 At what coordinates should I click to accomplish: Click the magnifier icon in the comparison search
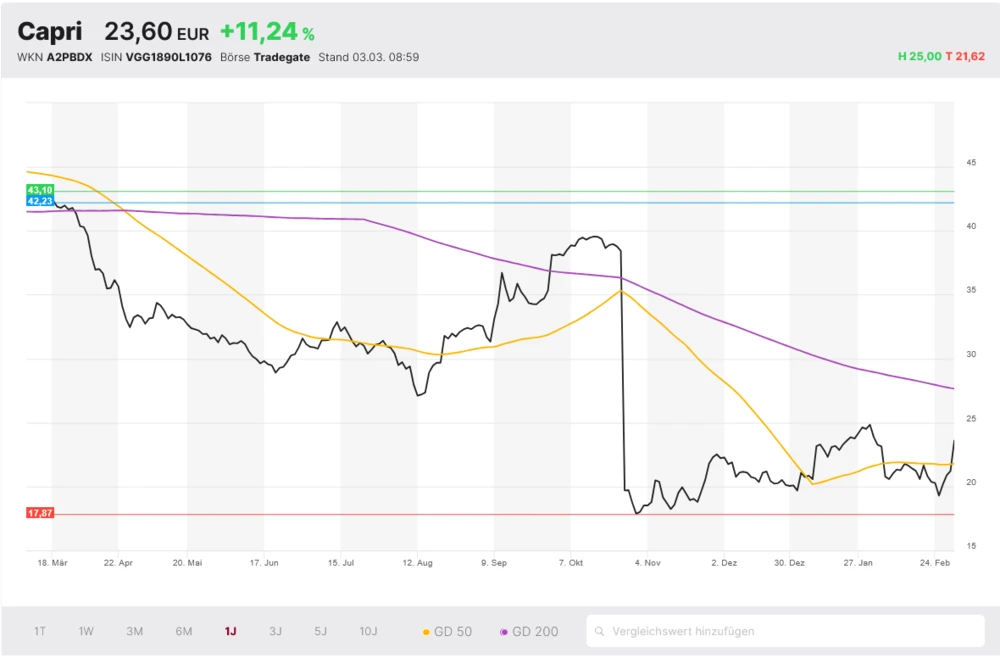pyautogui.click(x=600, y=631)
